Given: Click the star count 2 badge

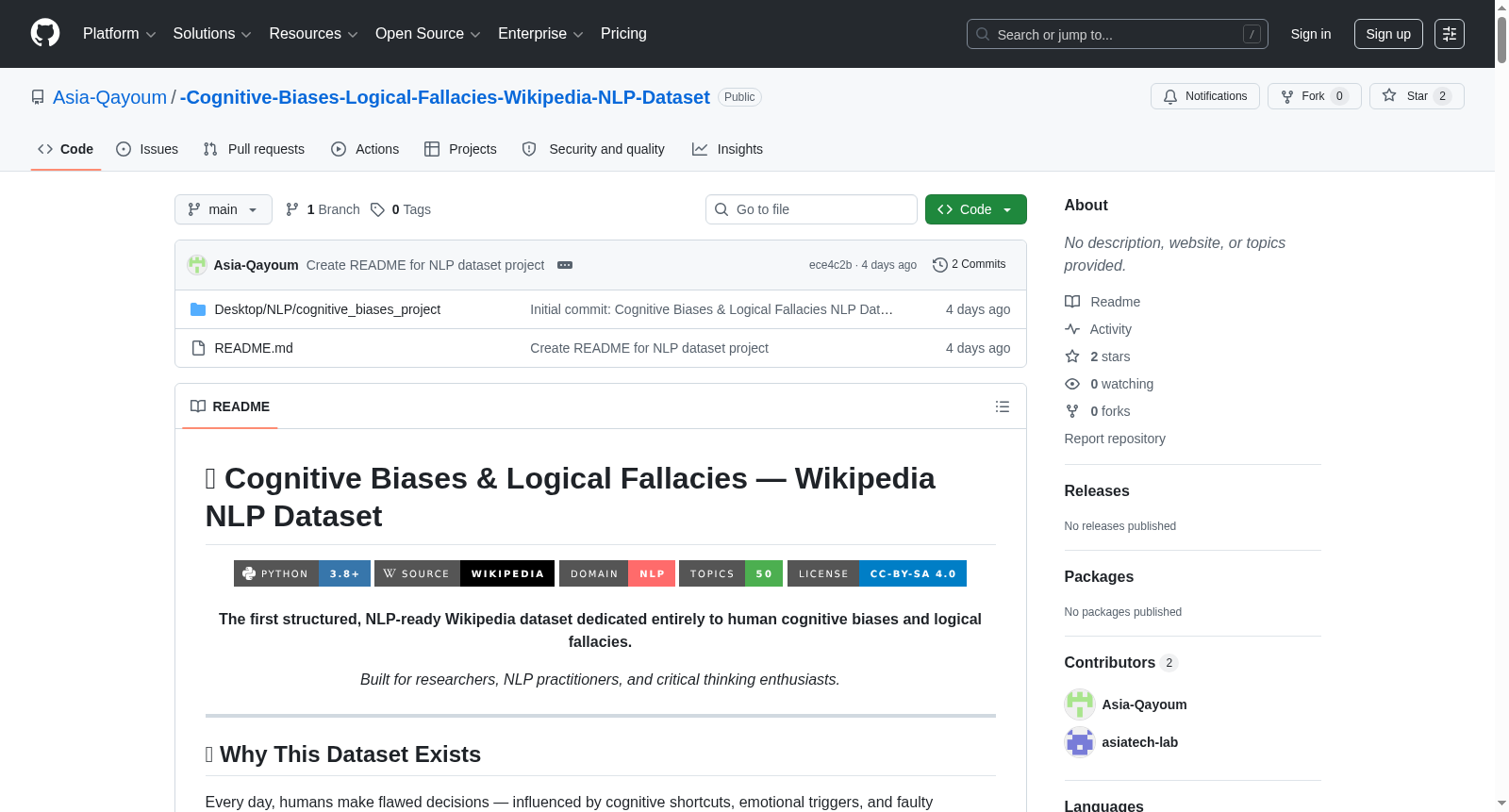Looking at the screenshot, I should [x=1442, y=96].
